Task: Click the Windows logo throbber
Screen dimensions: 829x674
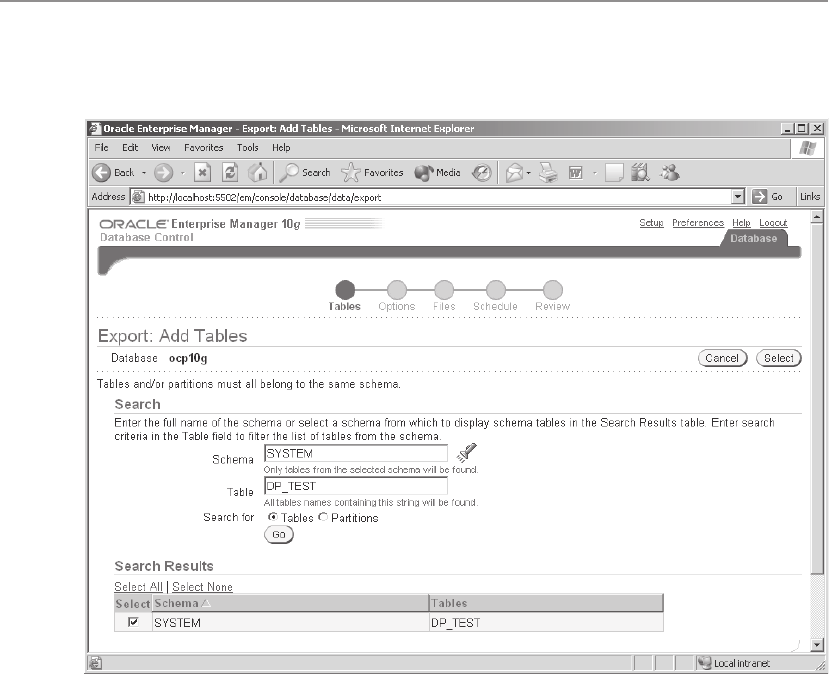Action: (807, 148)
